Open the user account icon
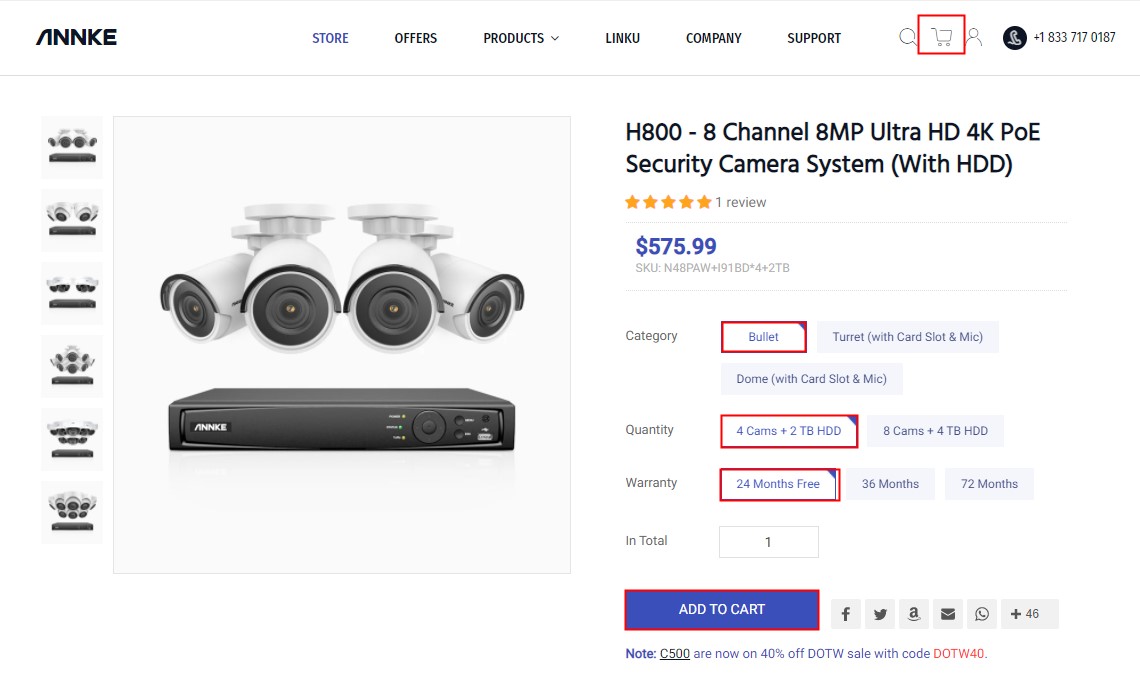1140x694 pixels. [974, 37]
